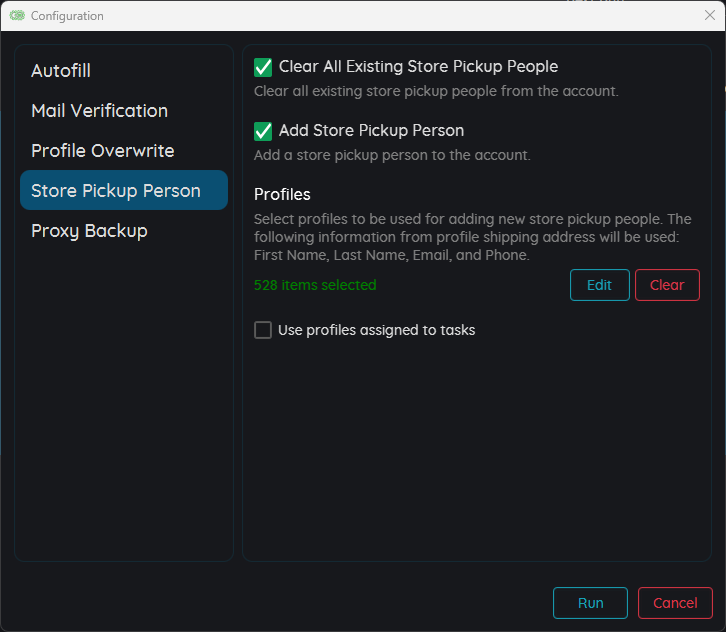Click the Clear All Existing Store Pickup People label

[418, 67]
